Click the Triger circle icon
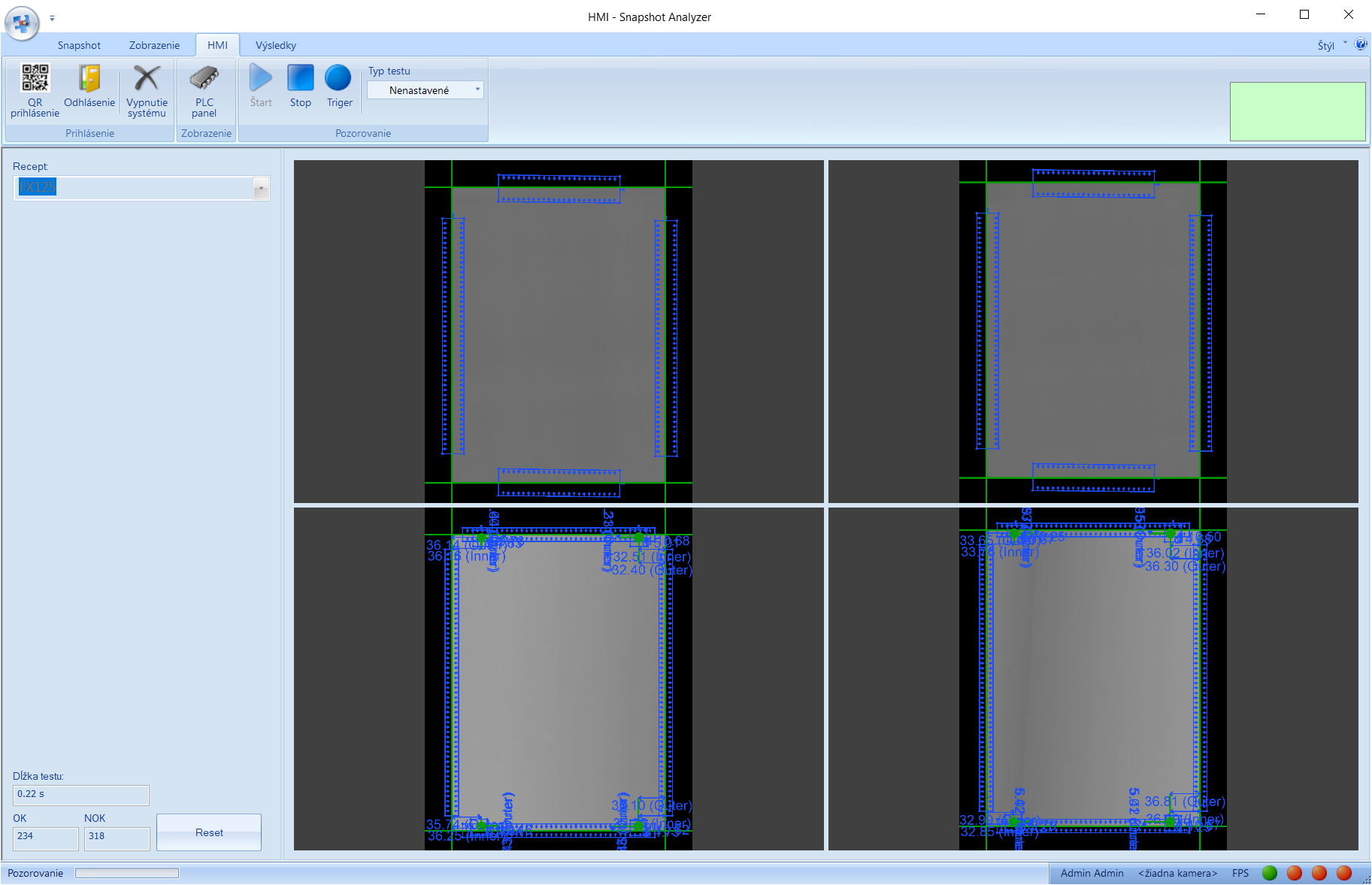1372x885 pixels. click(338, 78)
